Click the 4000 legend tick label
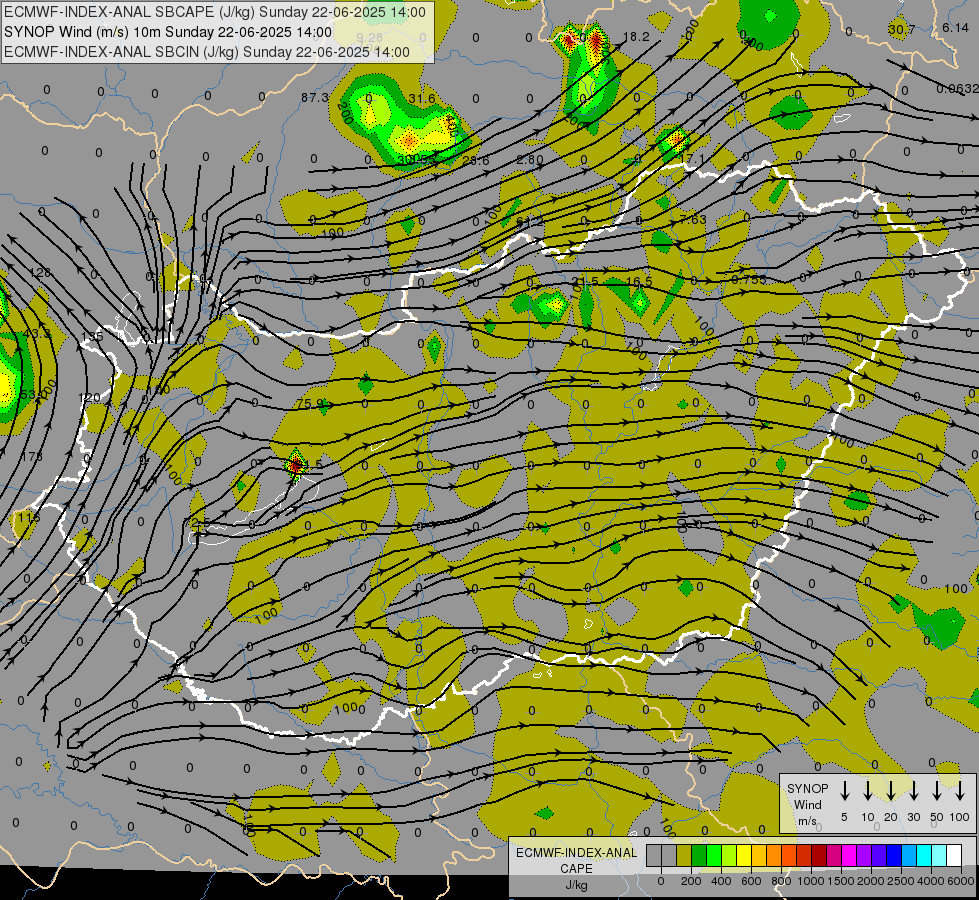The width and height of the screenshot is (979, 900). 931,881
